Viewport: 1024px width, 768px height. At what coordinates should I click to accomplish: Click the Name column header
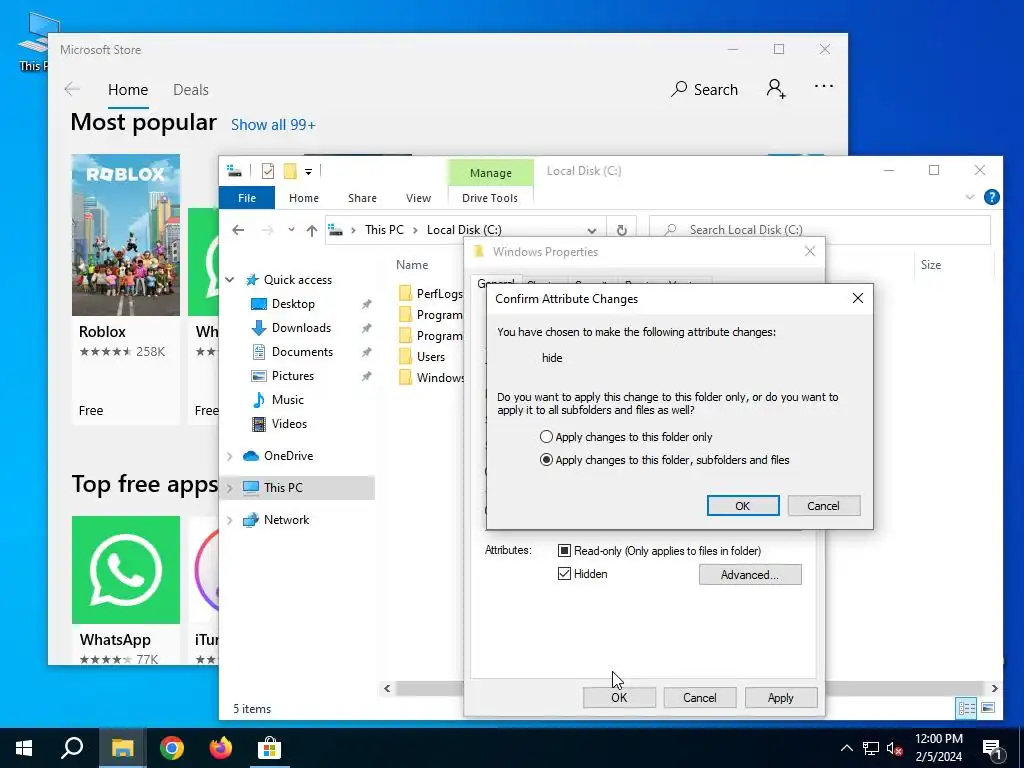click(412, 264)
